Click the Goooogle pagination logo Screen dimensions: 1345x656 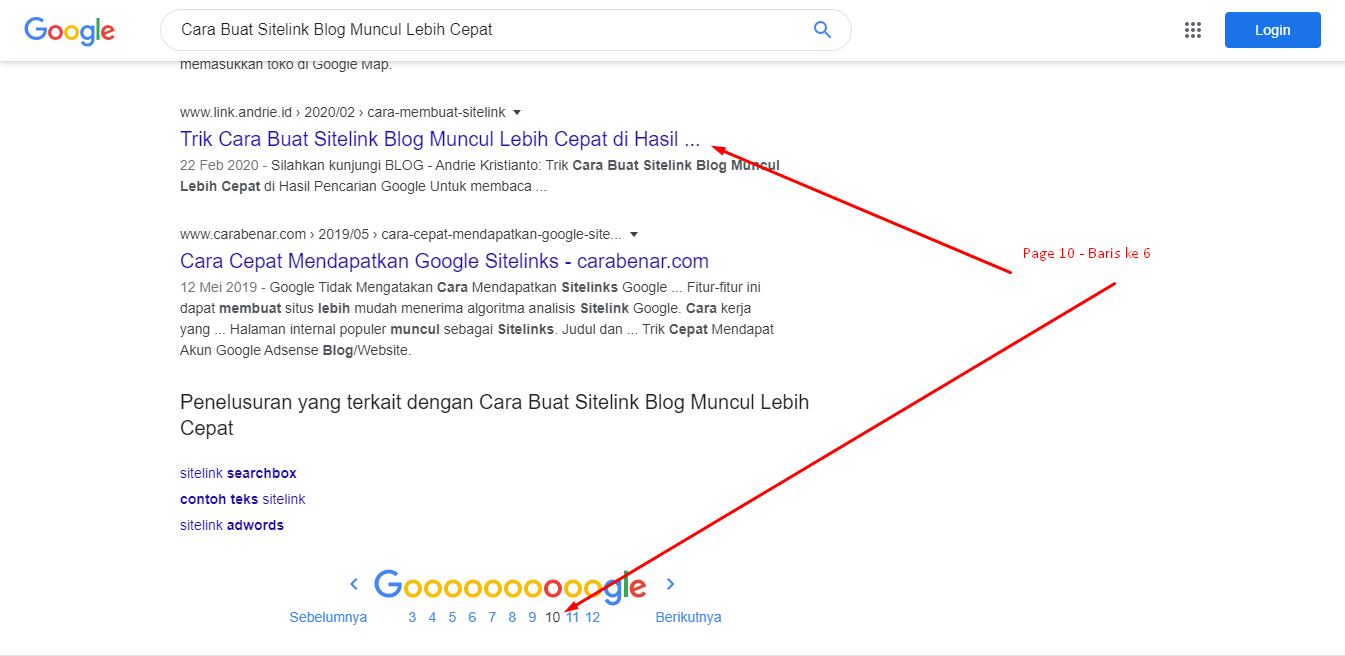510,587
